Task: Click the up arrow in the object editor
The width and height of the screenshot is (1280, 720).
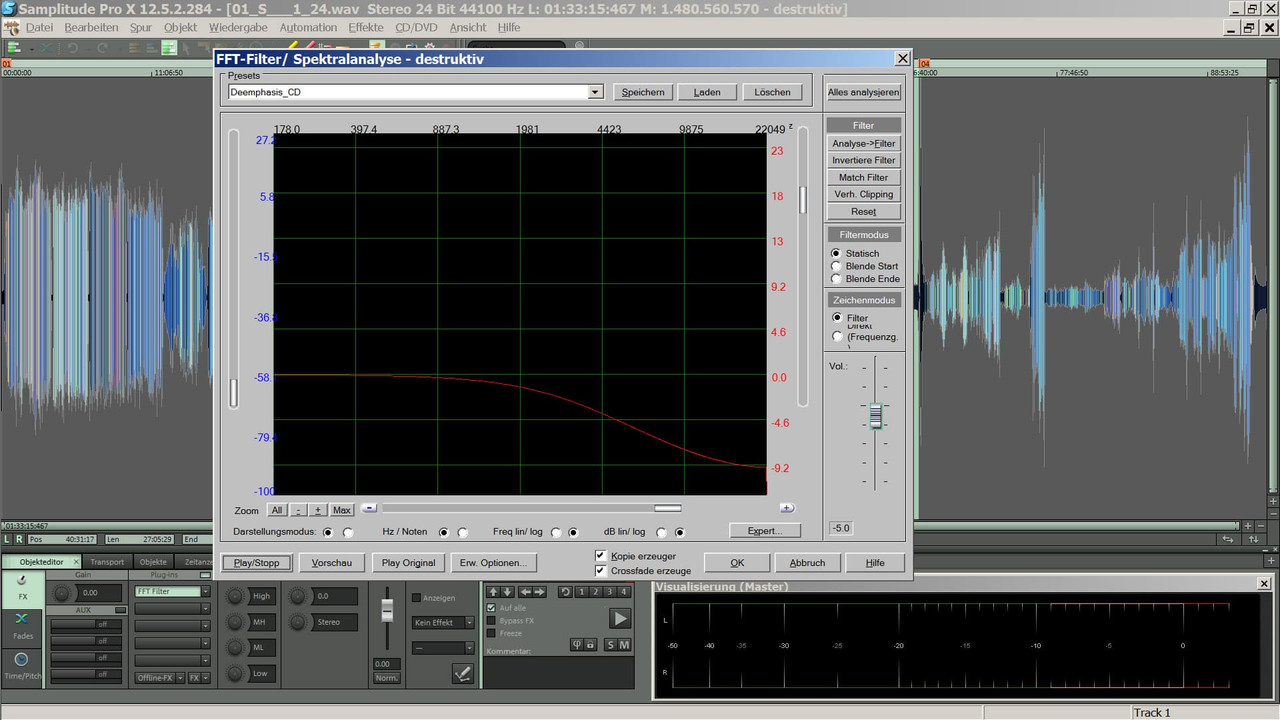Action: (493, 592)
